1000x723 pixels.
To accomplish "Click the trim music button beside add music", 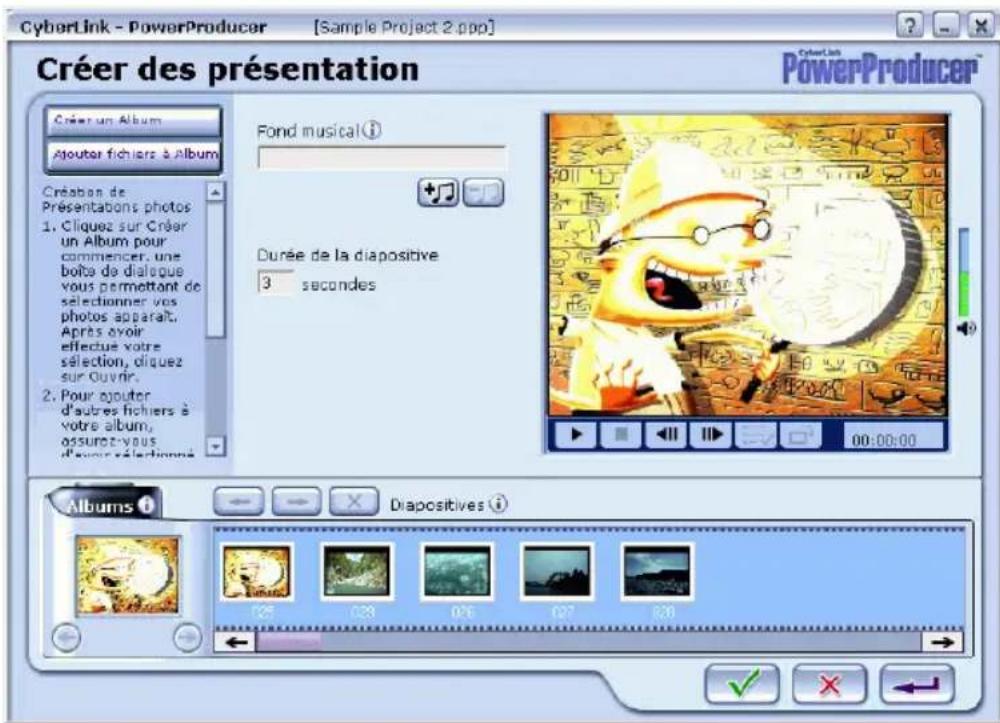I will tap(483, 193).
